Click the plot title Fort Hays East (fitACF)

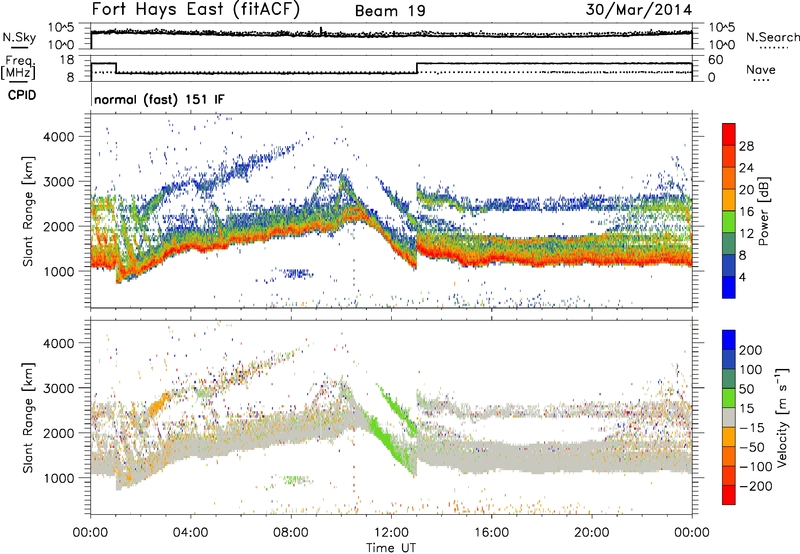point(196,10)
